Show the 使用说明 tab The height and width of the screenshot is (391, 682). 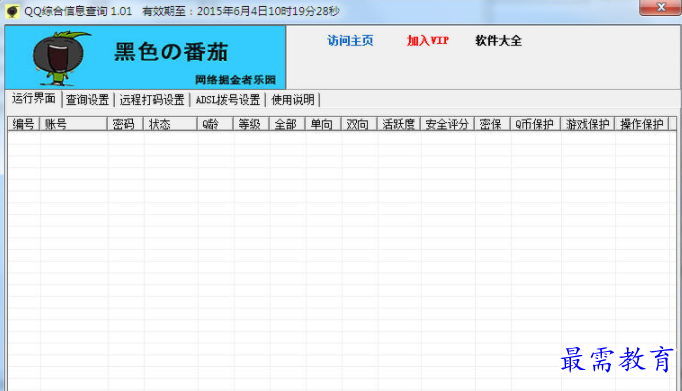pyautogui.click(x=293, y=100)
